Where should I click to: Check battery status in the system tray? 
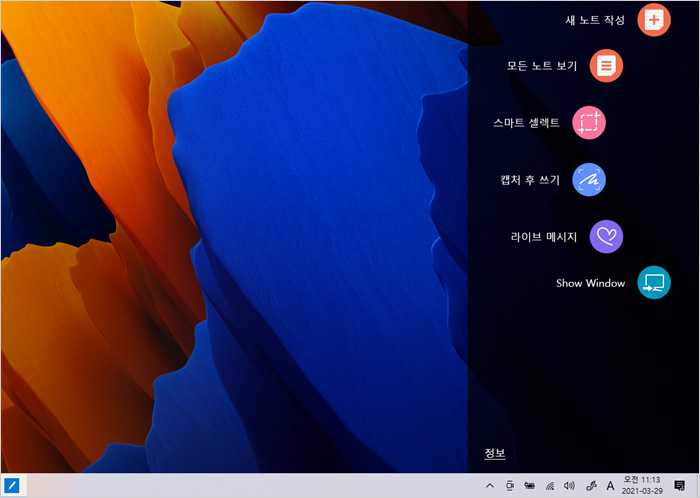pos(529,486)
